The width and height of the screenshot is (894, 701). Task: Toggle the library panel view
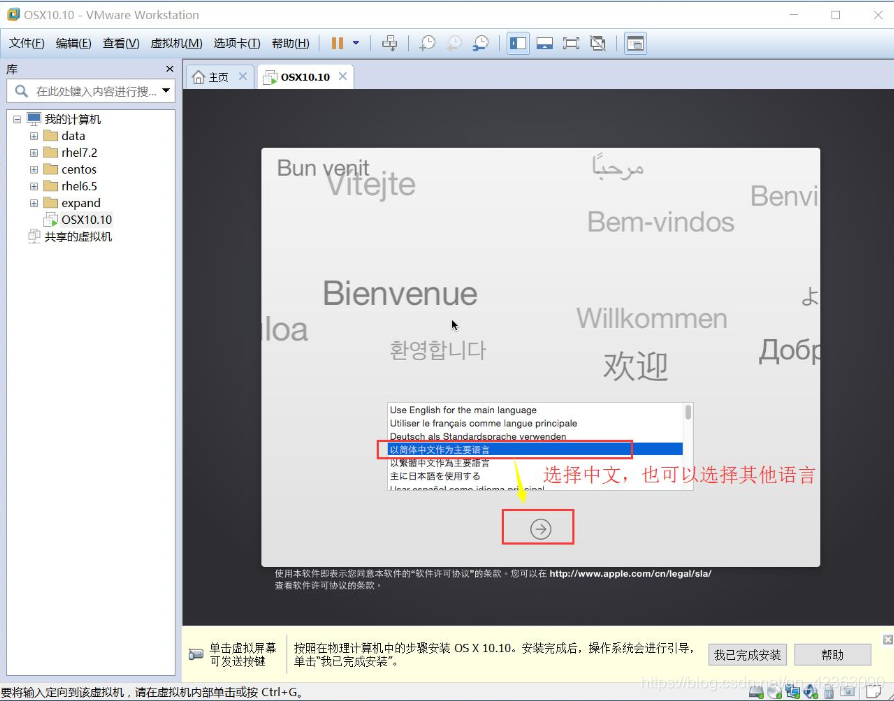[x=518, y=43]
